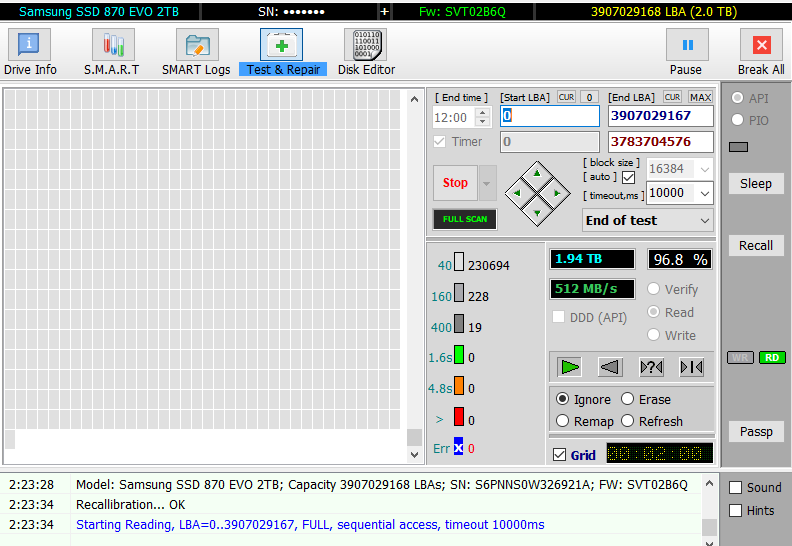Pause the running scan
The width and height of the screenshot is (792, 546).
[x=686, y=53]
